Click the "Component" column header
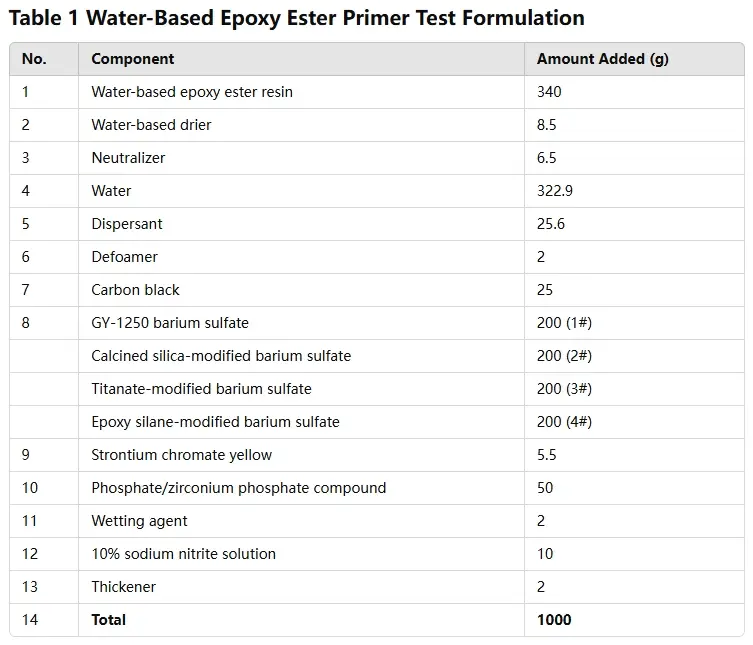This screenshot has width=753, height=645. [133, 59]
